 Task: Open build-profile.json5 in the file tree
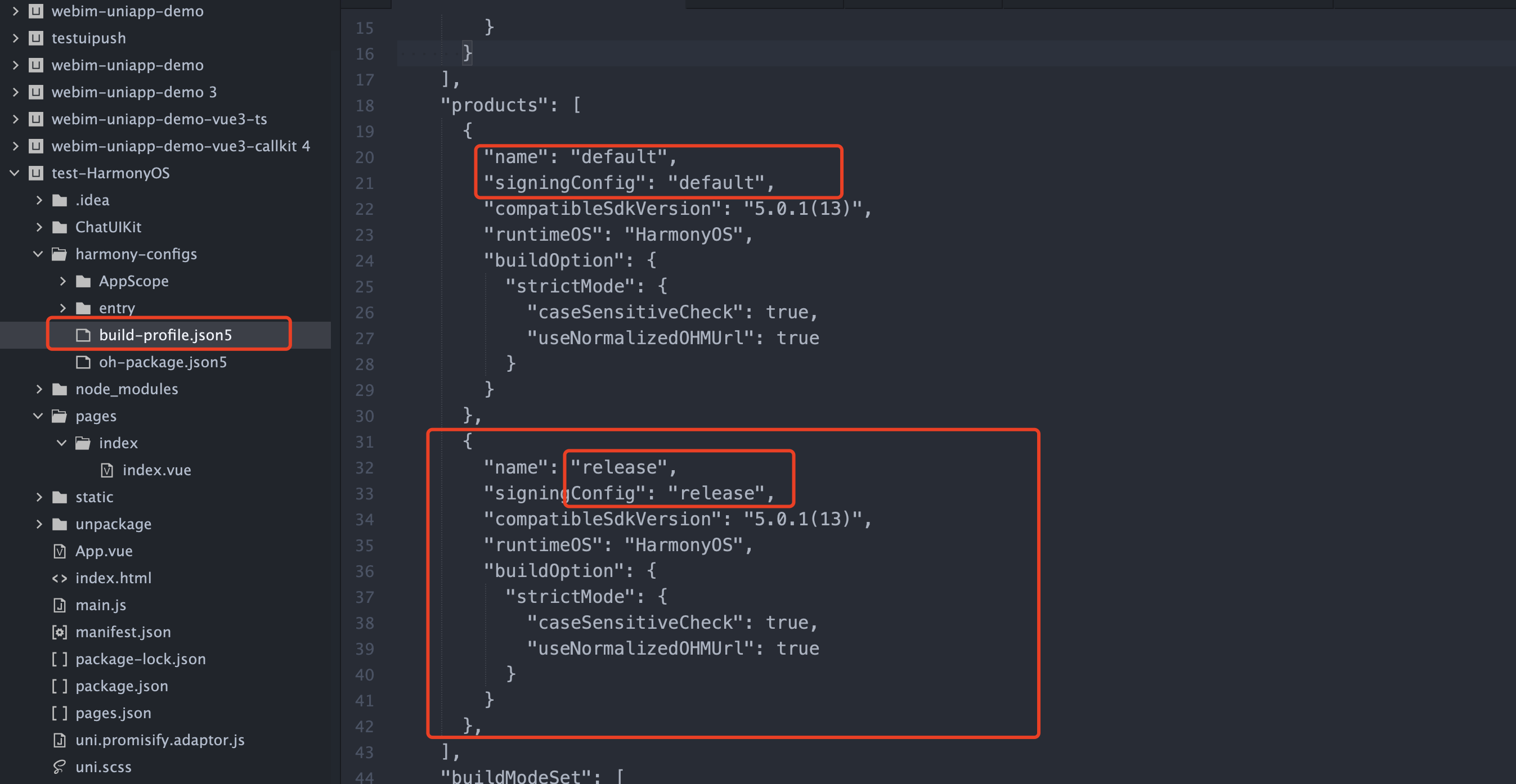(165, 335)
